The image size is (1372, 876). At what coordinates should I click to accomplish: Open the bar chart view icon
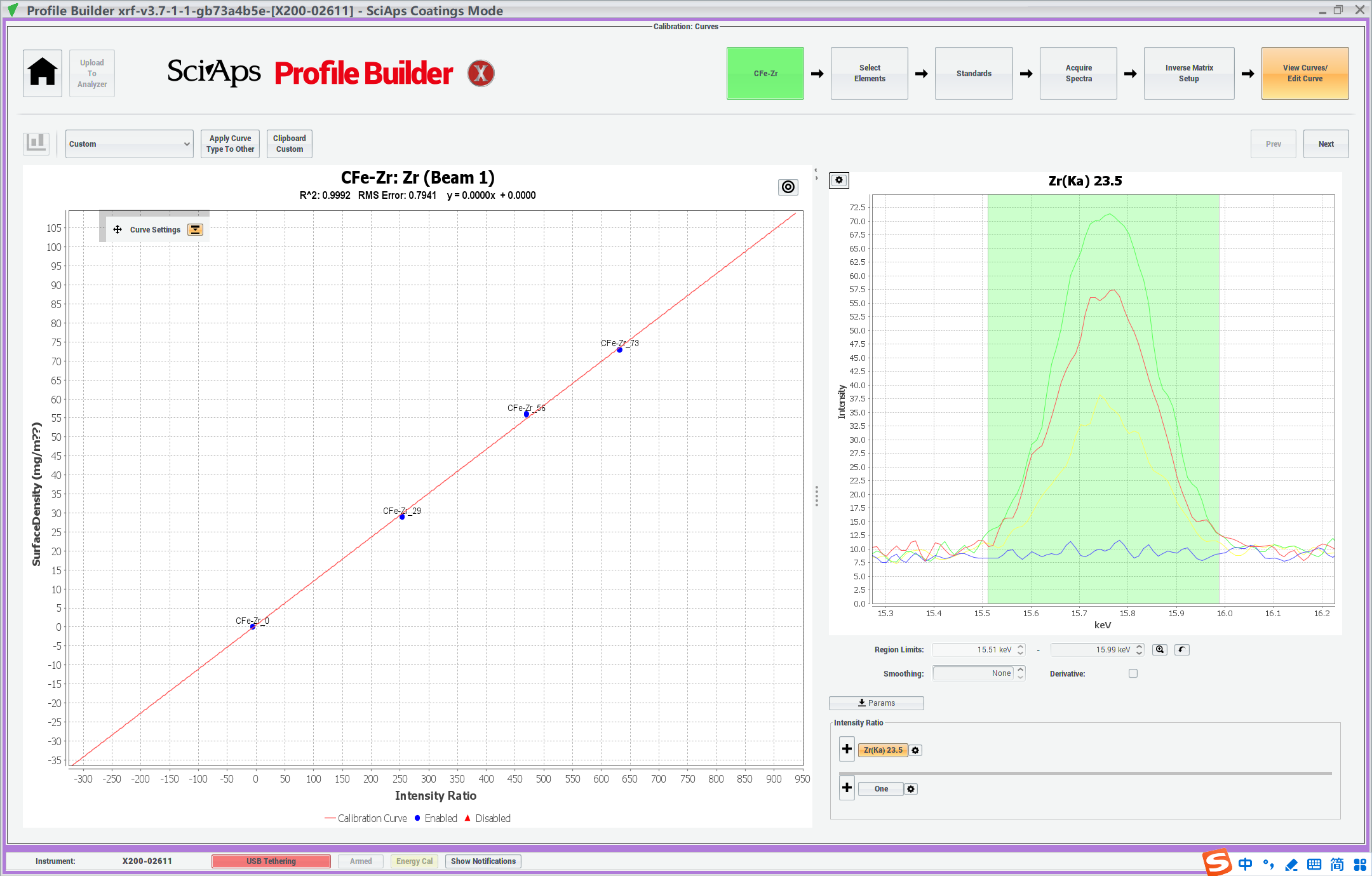tap(36, 144)
